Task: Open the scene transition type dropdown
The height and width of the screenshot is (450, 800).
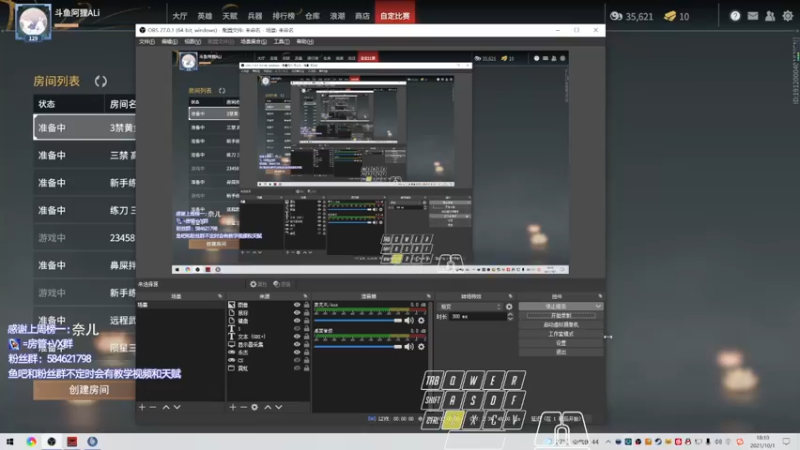Action: [470, 307]
